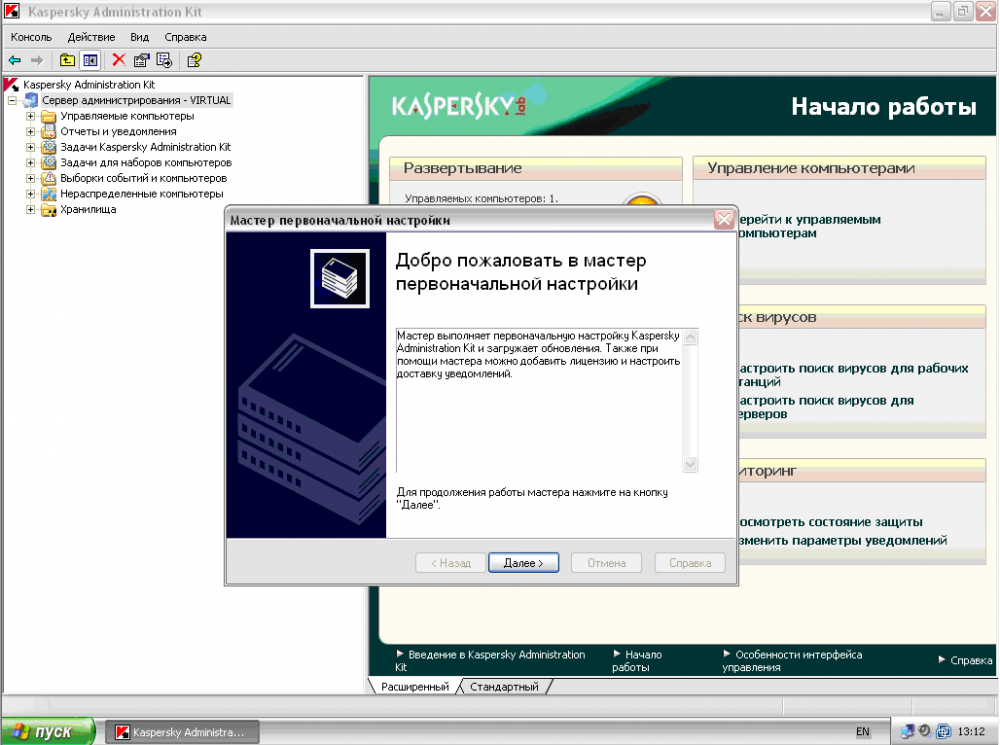
Task: Open the Действие menu
Action: point(91,37)
